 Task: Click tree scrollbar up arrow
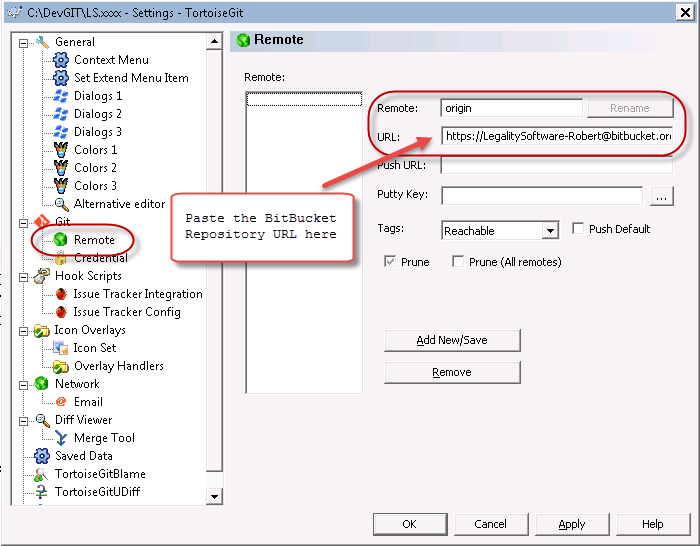click(x=214, y=42)
